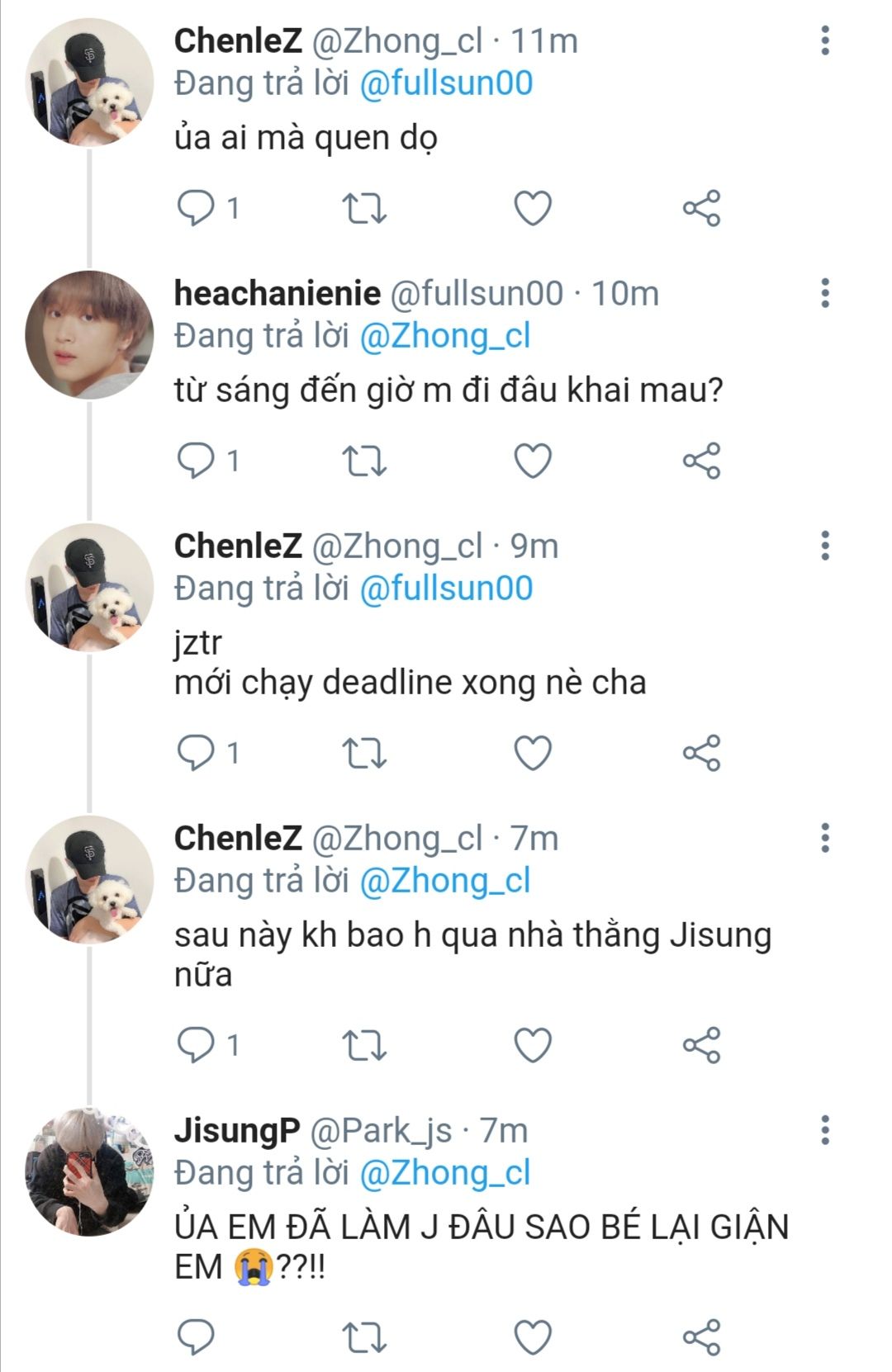Reply to heachanienie's tweet

click(196, 461)
